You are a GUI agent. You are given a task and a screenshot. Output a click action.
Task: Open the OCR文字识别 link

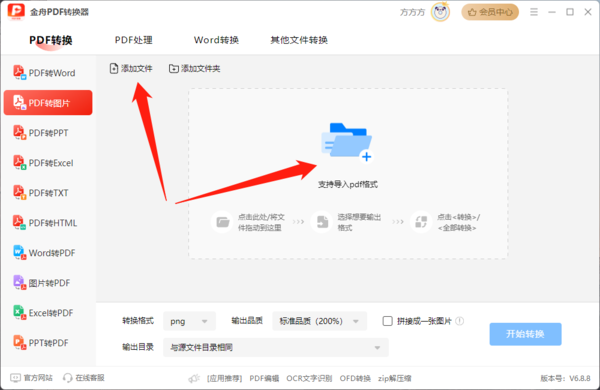pyautogui.click(x=309, y=378)
